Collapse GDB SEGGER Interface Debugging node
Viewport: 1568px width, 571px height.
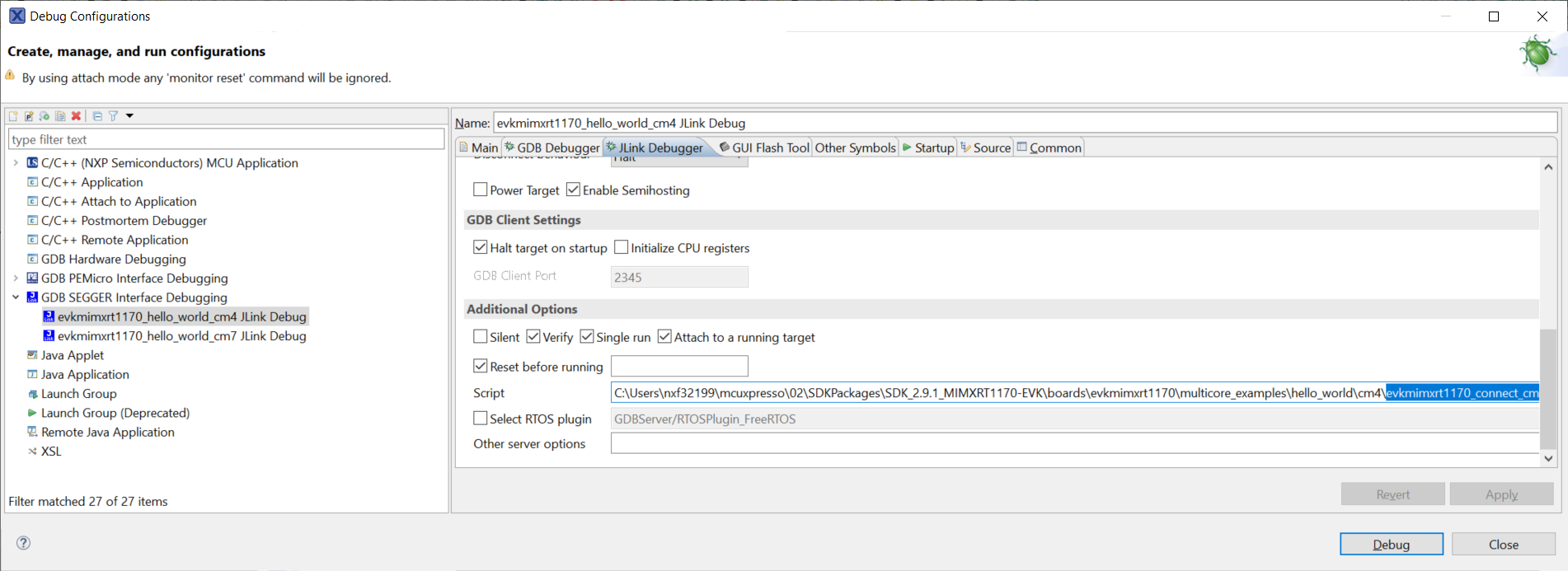pos(16,297)
